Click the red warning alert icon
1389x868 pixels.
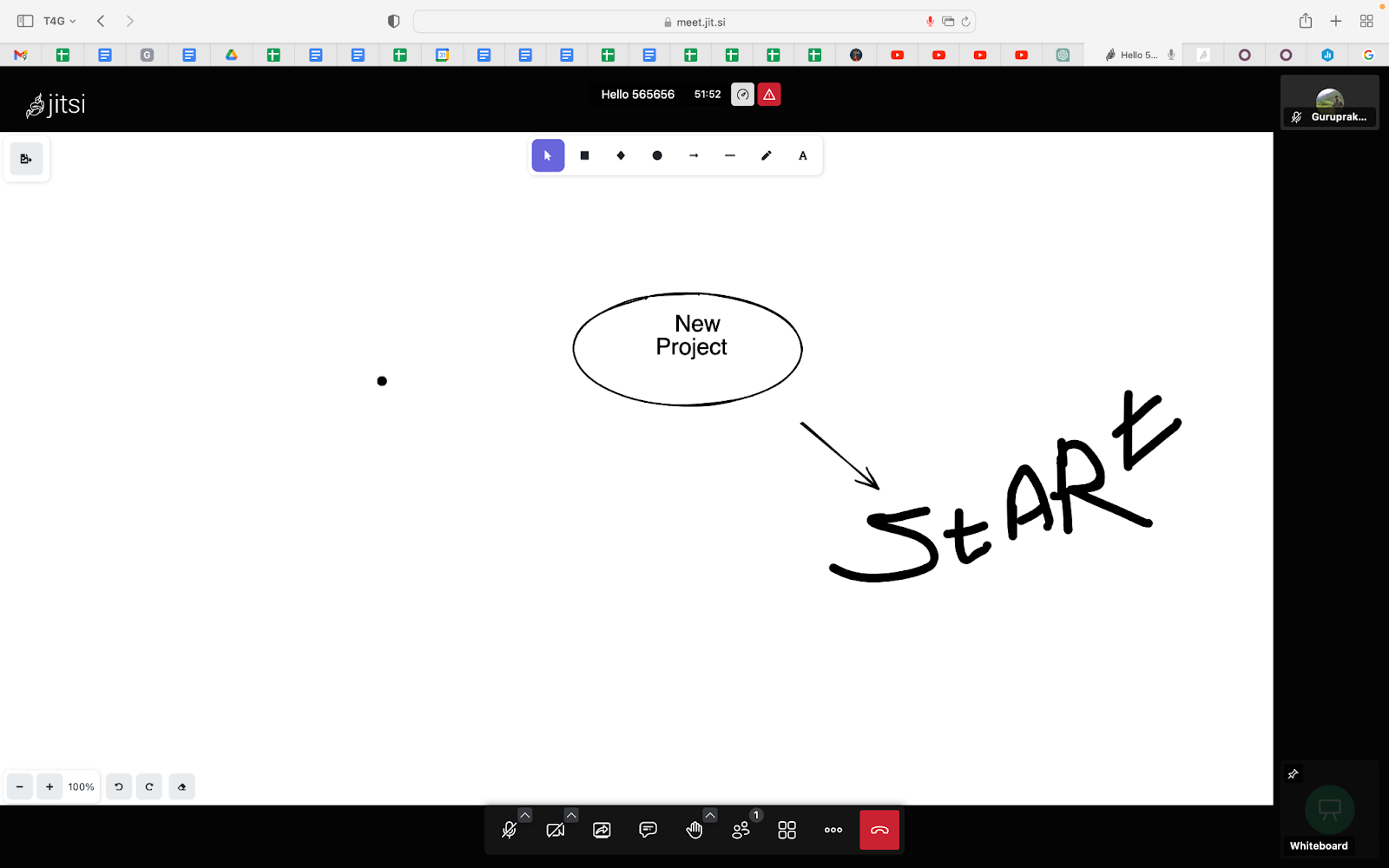769,95
